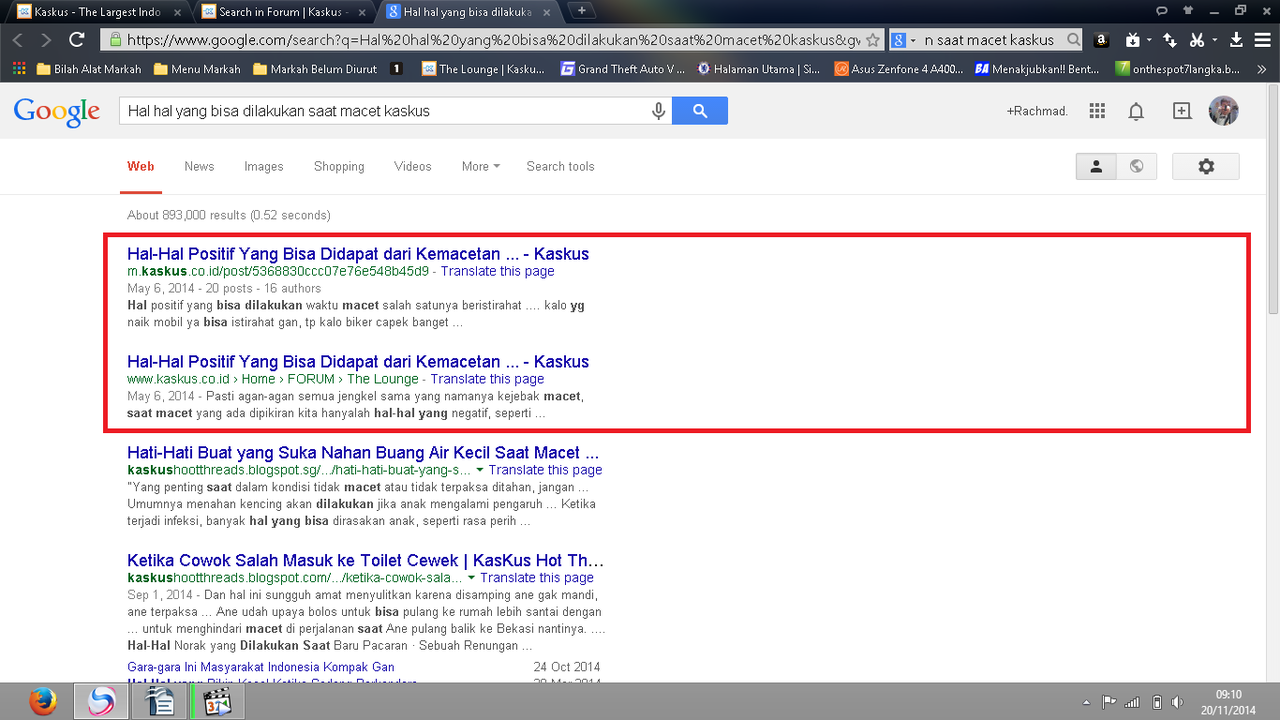
Task: Open +Rachmad profile link
Action: coord(1037,111)
